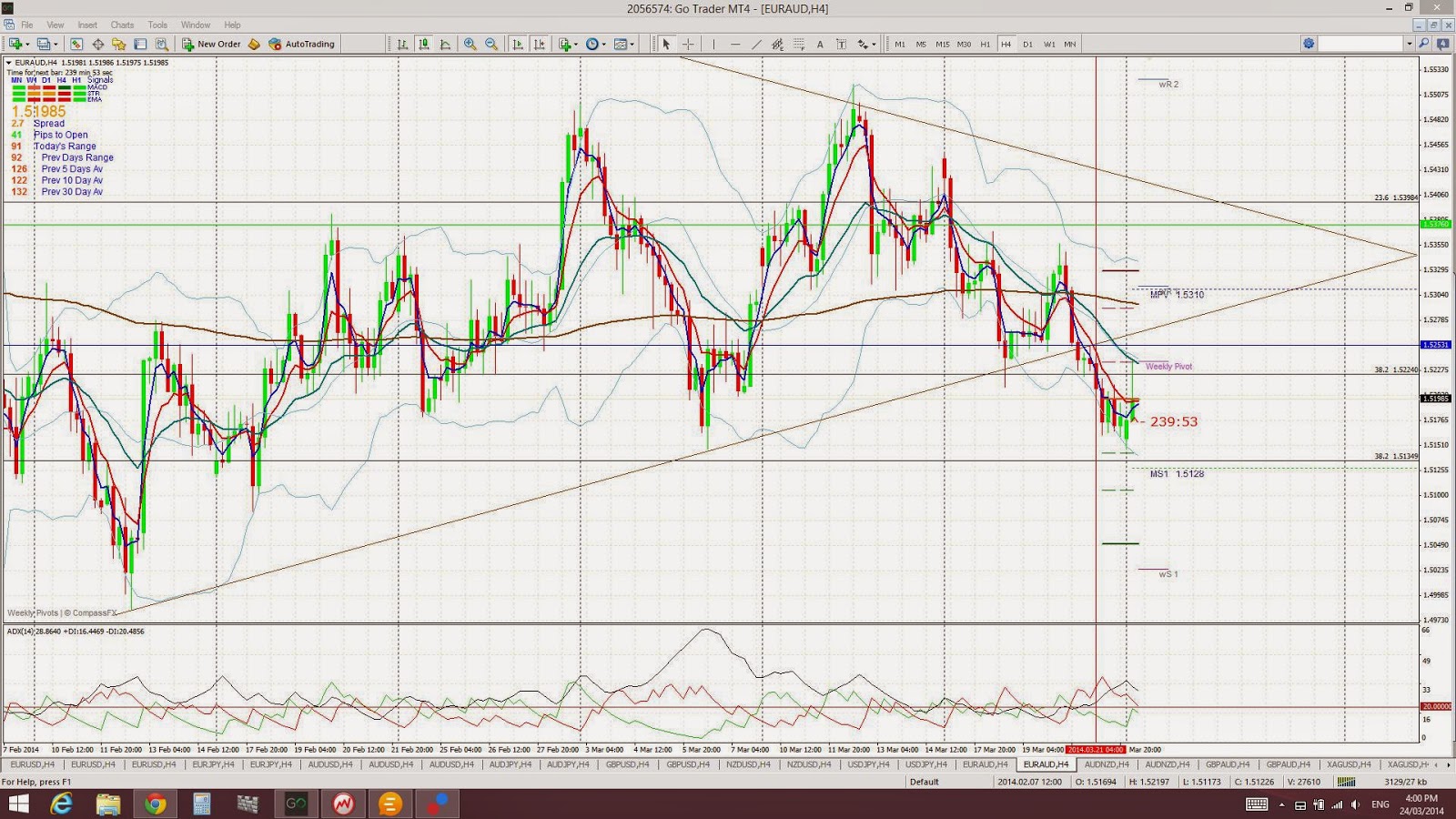Open the Strategy Tester icon
Viewport: 1456px width, 819px height.
pos(161,44)
